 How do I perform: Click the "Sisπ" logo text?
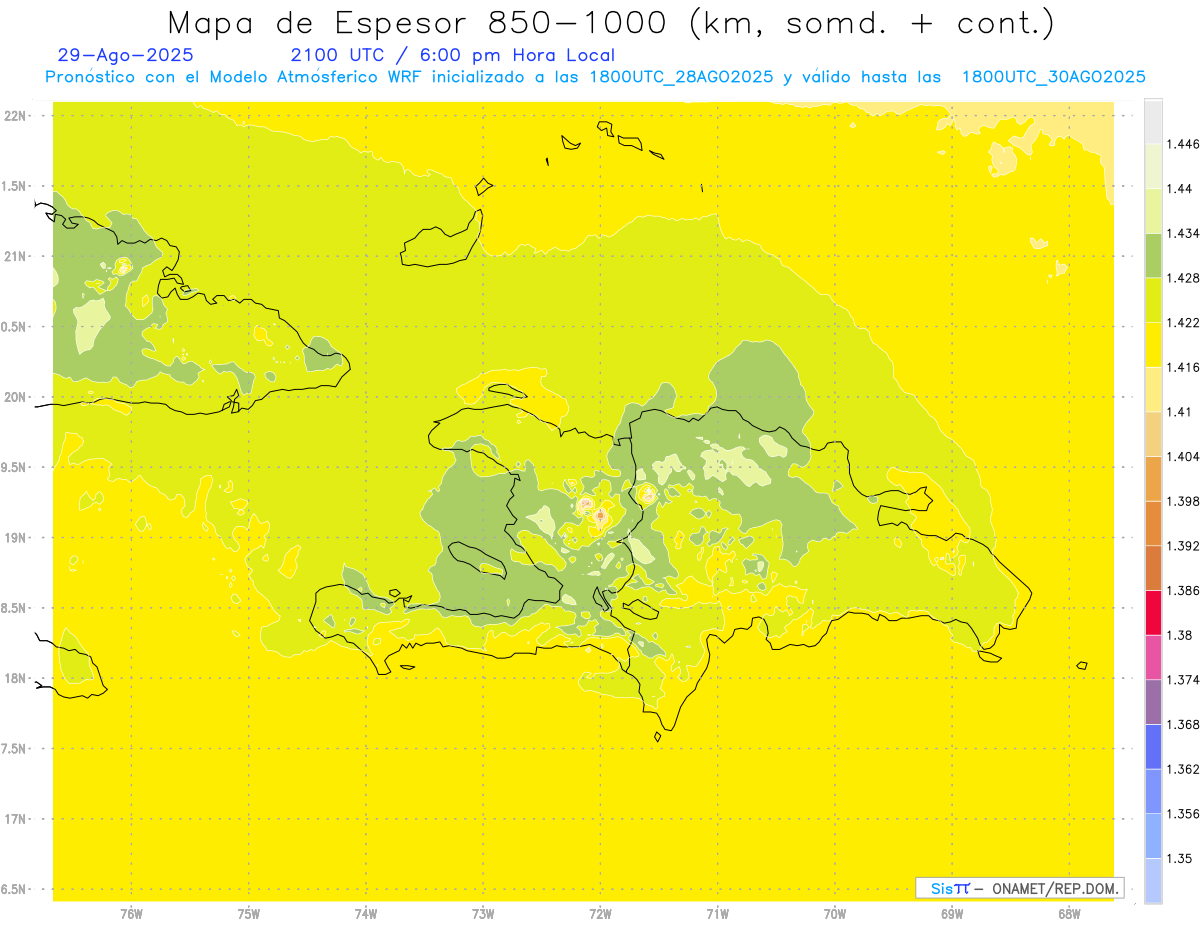(949, 888)
